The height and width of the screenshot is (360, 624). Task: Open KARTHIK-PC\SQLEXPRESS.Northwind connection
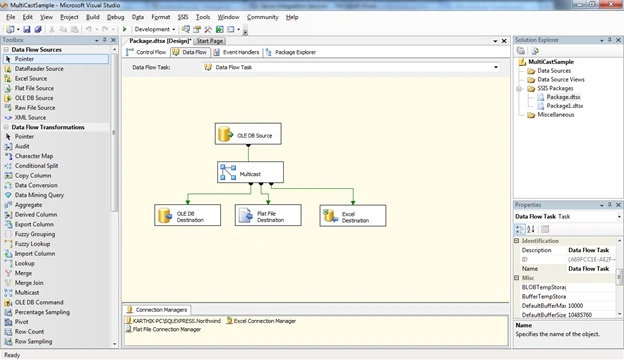tap(173, 321)
